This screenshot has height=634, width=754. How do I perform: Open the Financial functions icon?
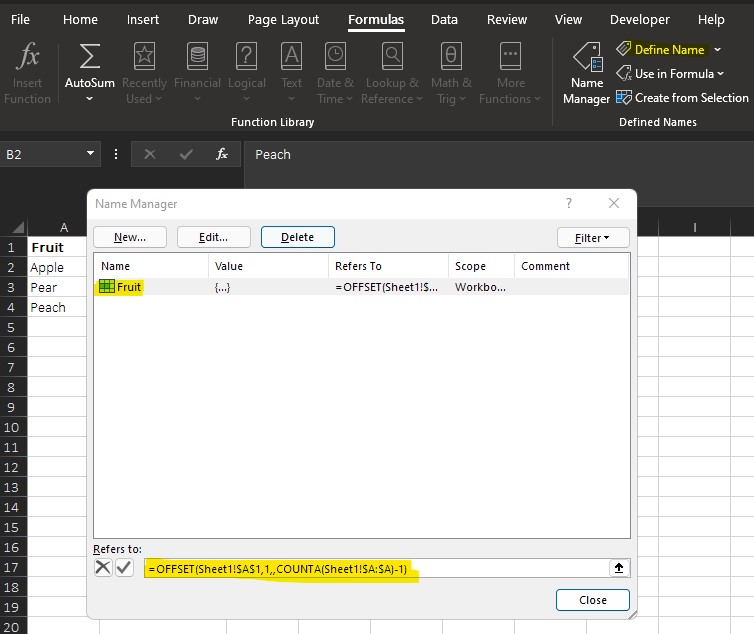[x=197, y=56]
